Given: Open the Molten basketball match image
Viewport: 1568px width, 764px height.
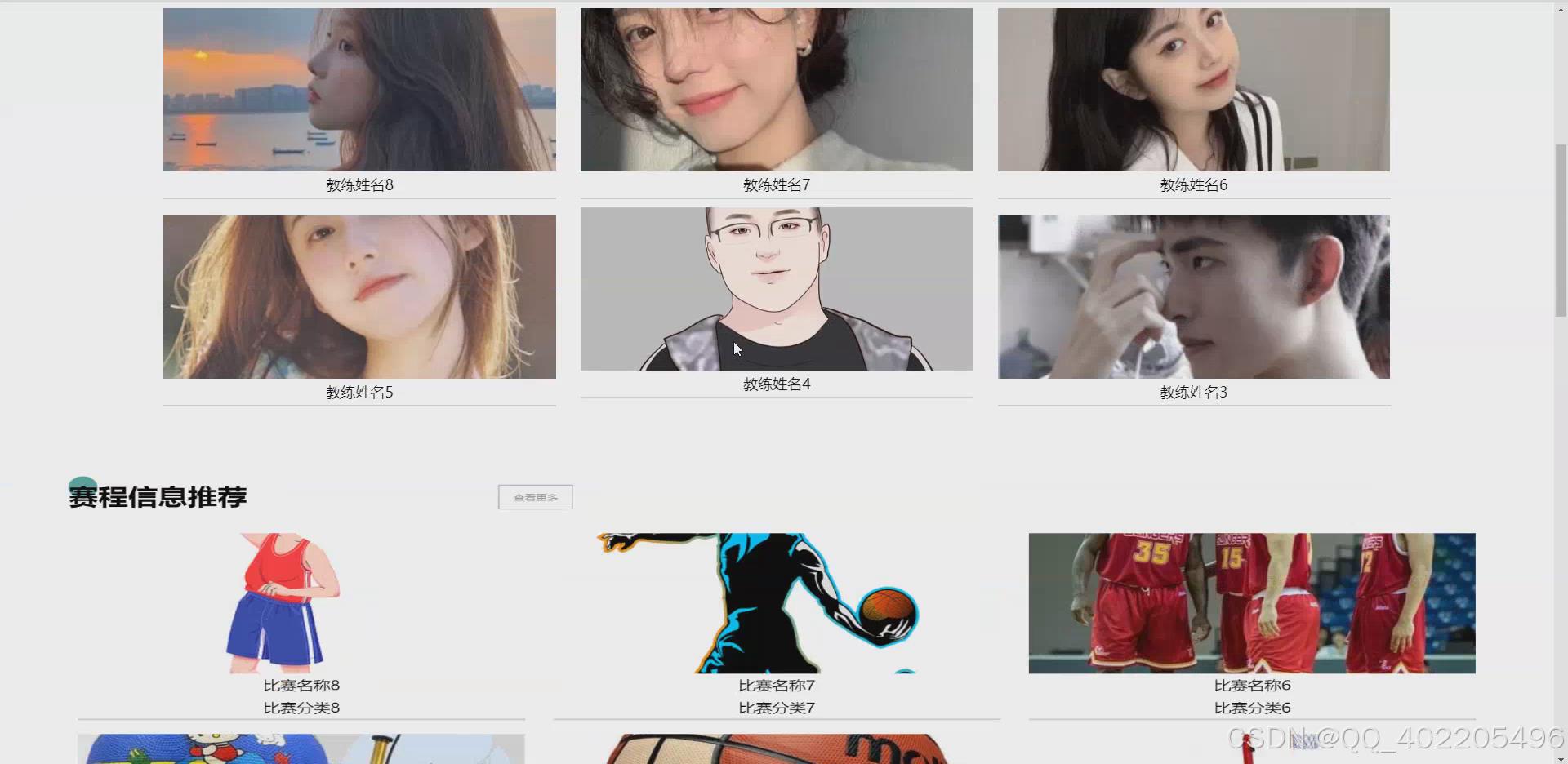Looking at the screenshot, I should tap(777, 749).
